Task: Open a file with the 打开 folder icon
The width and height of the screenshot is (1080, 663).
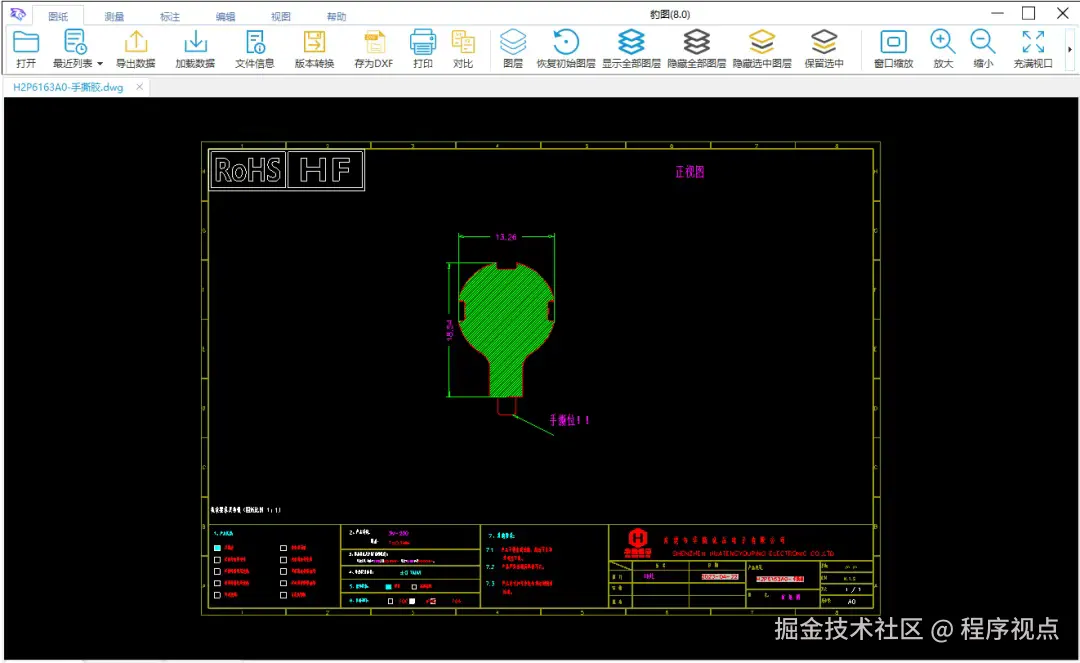Action: click(x=25, y=43)
